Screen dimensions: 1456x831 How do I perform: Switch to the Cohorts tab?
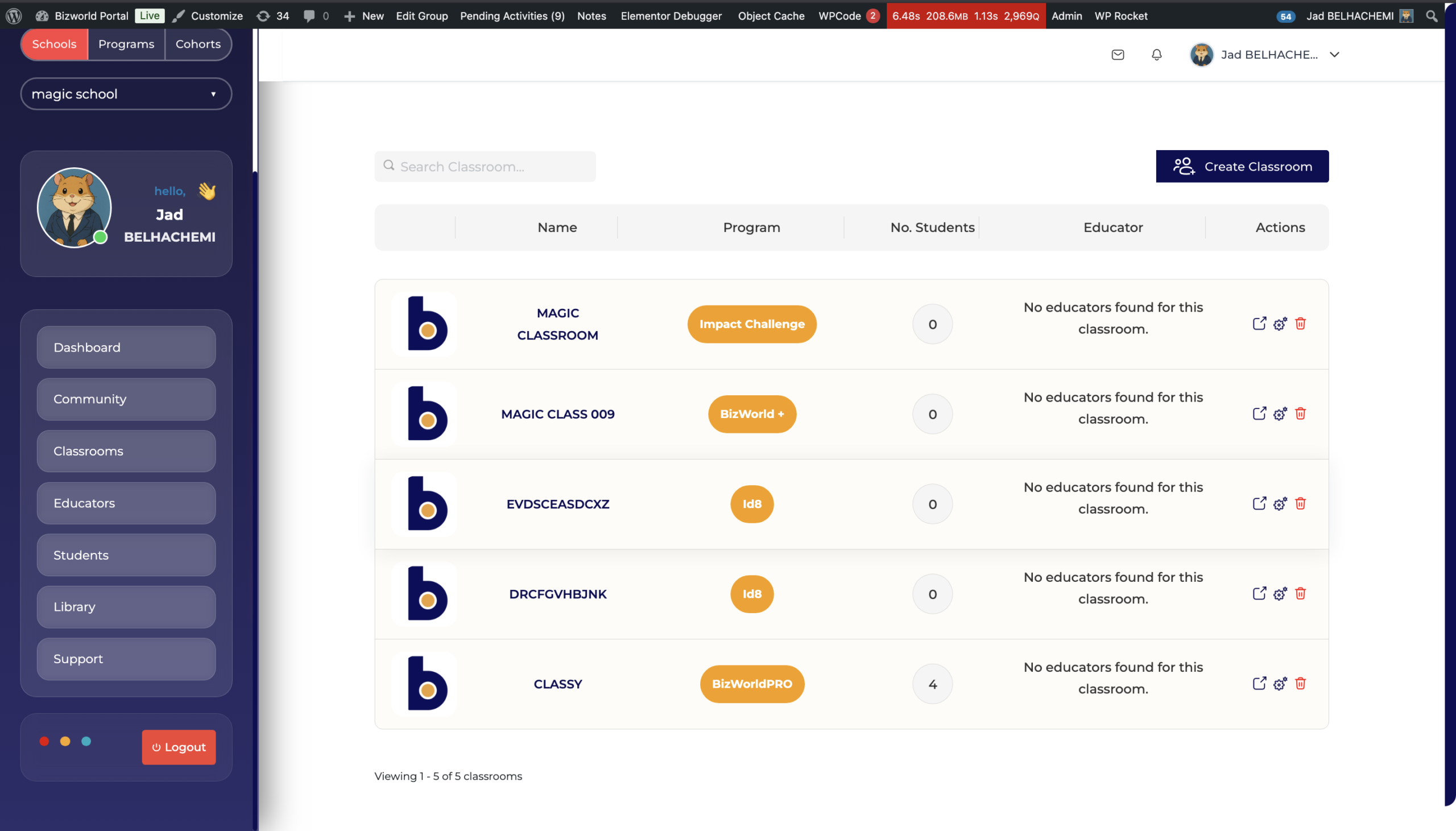pyautogui.click(x=198, y=44)
